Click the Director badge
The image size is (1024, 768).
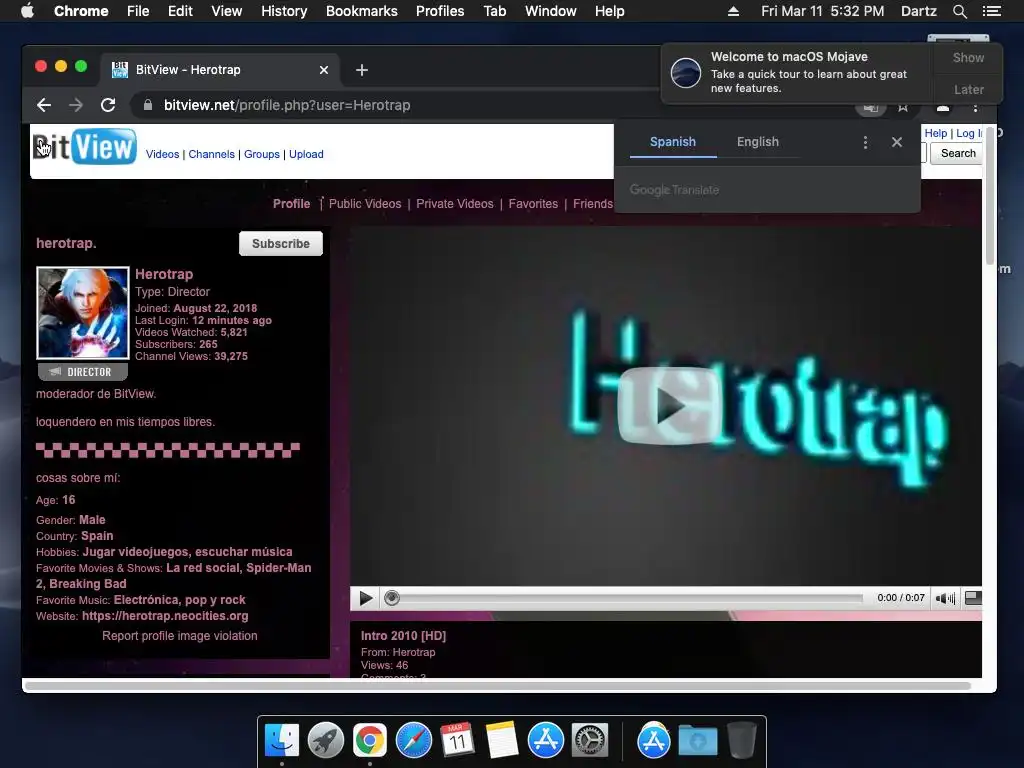point(83,372)
